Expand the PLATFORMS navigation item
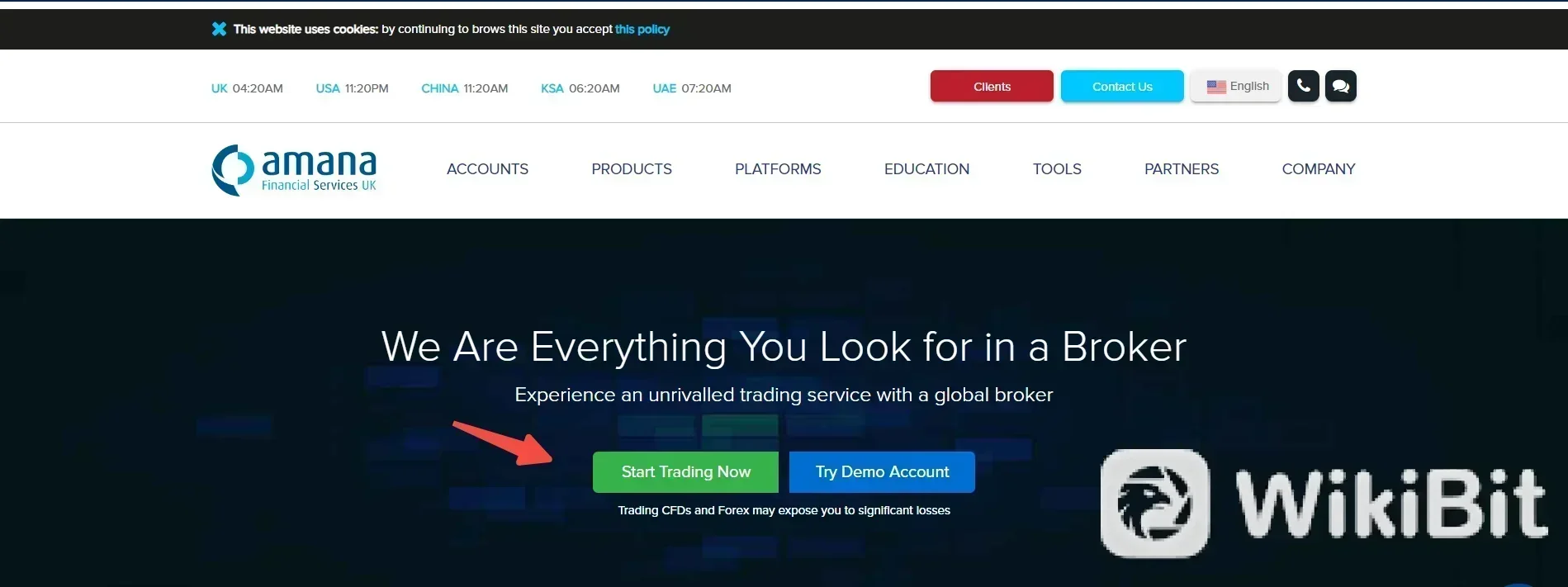 777,169
